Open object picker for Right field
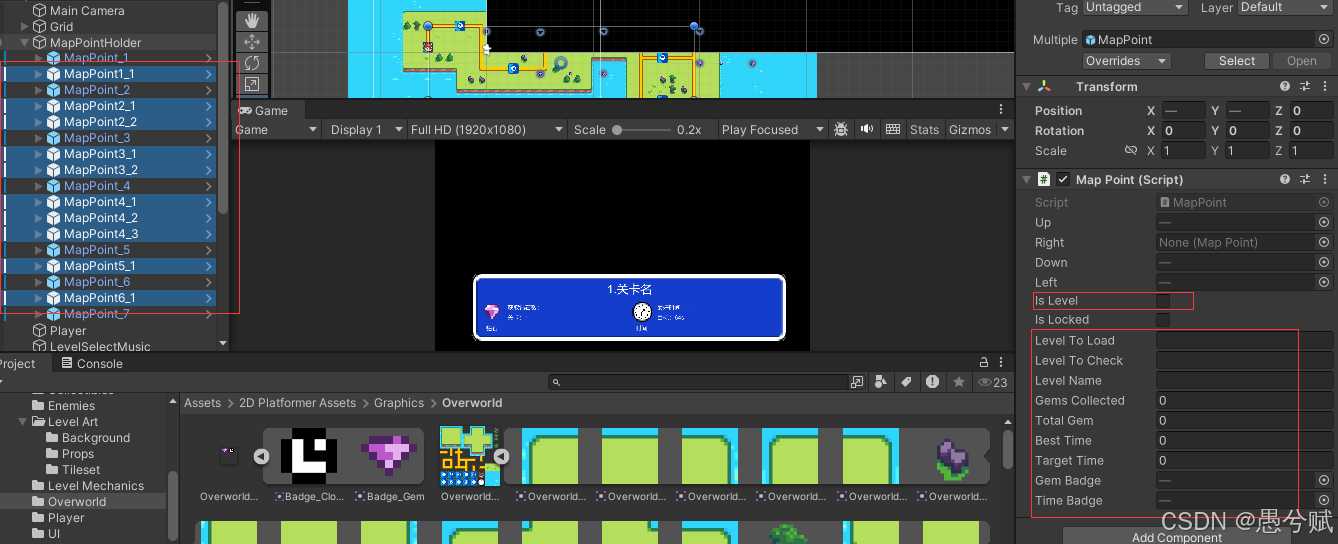Screen dimensions: 1338x544 [x=1324, y=242]
